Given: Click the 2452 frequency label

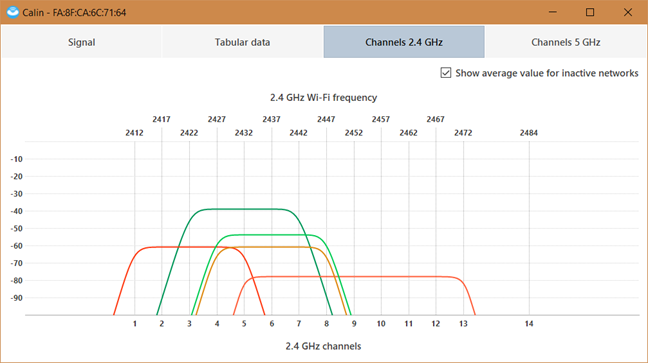Looking at the screenshot, I should click(x=354, y=133).
